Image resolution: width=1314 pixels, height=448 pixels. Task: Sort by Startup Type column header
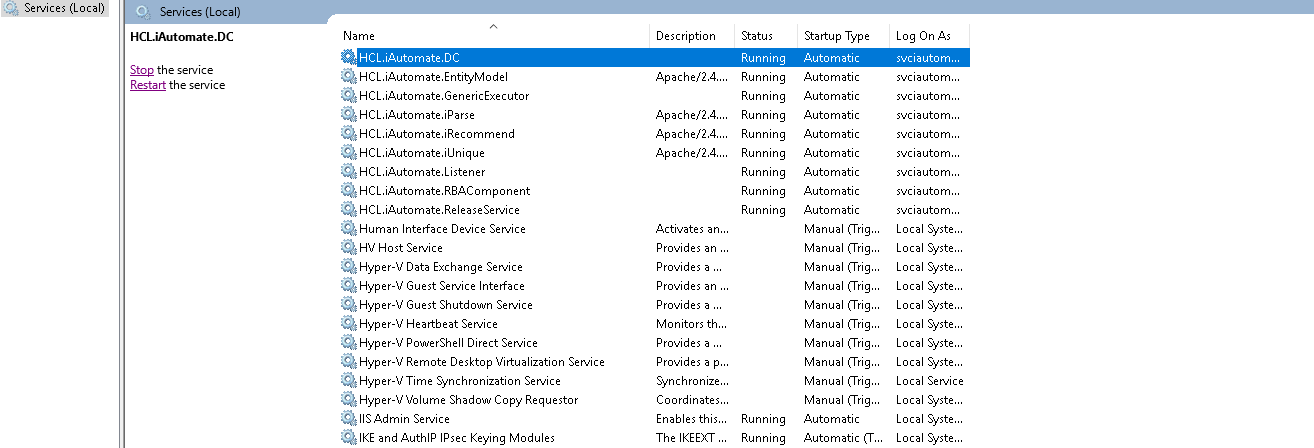click(x=836, y=36)
